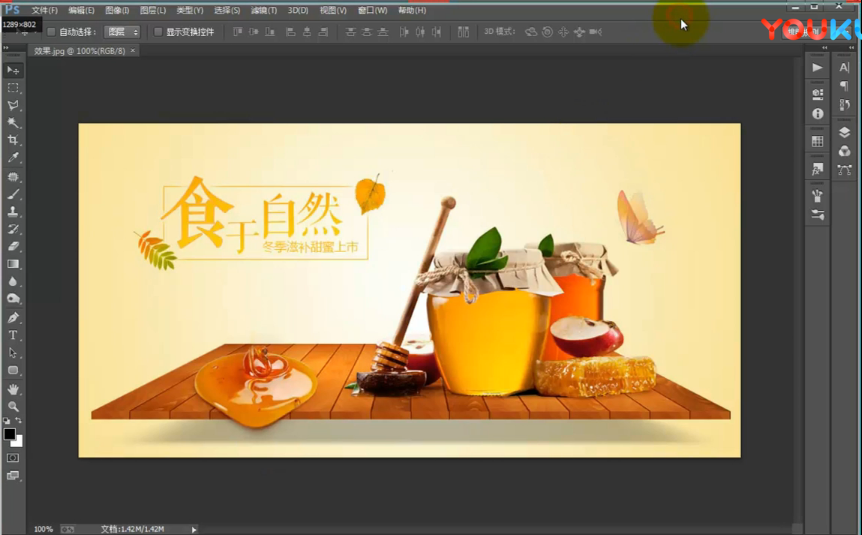Open the Character panel icon
The width and height of the screenshot is (862, 535).
(844, 68)
